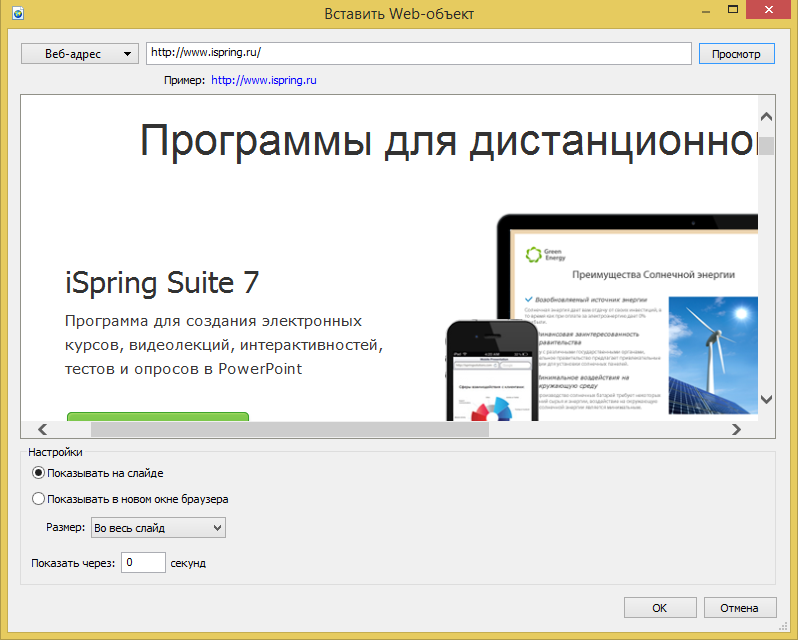Viewport: 798px width, 640px height.
Task: Click the Преимущества Солнечной энергии slide title
Action: pyautogui.click(x=653, y=275)
